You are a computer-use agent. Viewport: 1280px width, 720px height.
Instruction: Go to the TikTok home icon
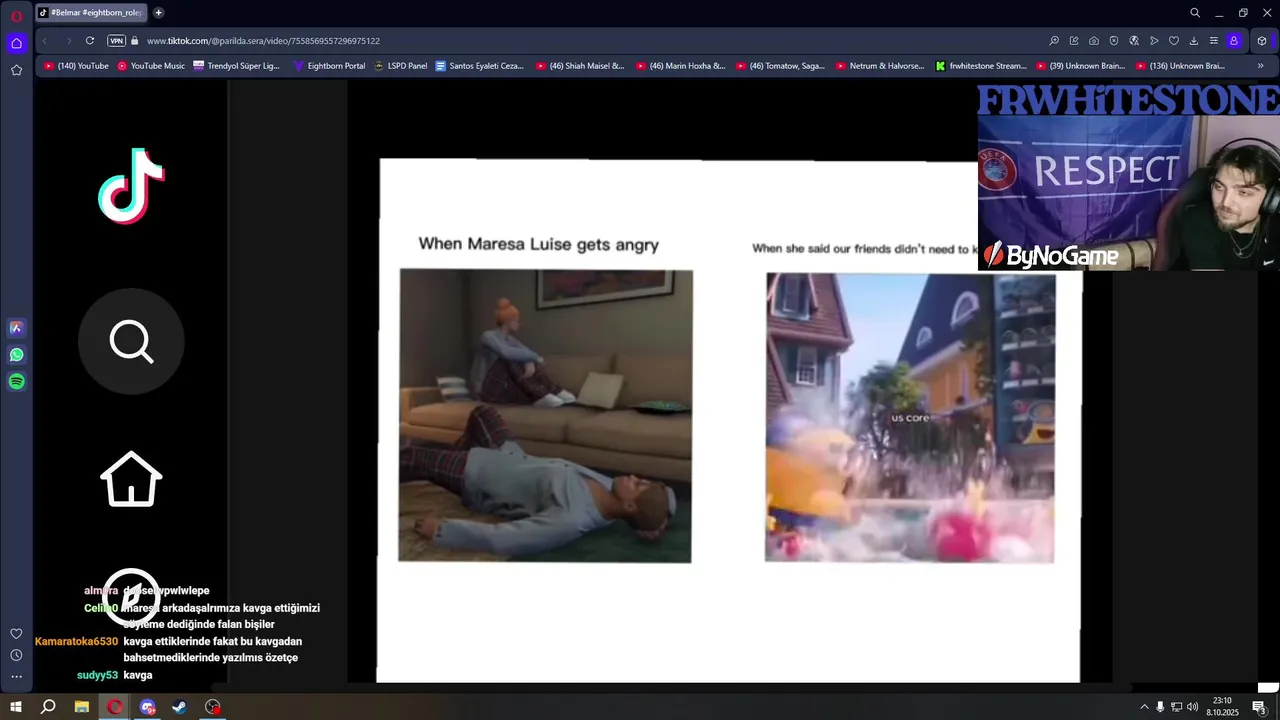132,479
